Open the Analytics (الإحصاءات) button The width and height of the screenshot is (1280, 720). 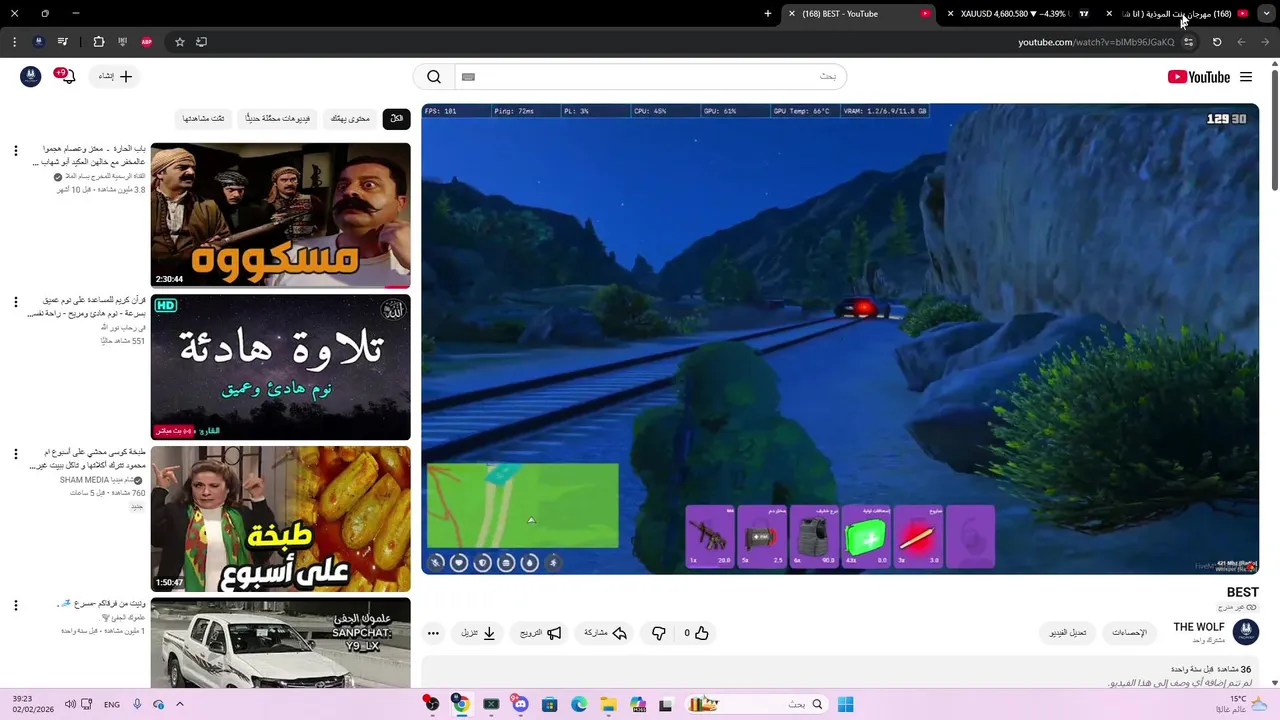click(1129, 633)
